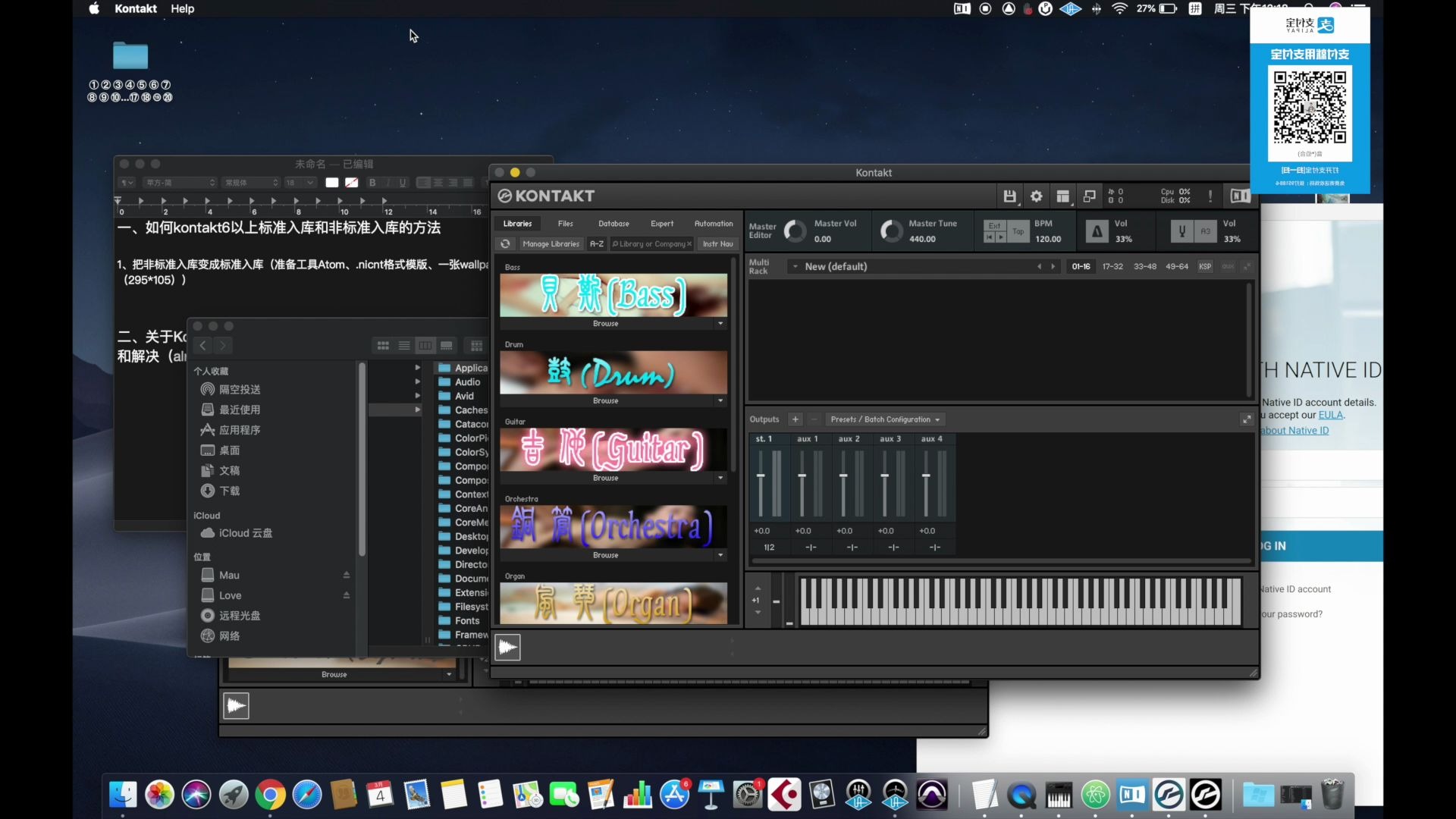Viewport: 1456px width, 819px height.
Task: Click the Save icon in Kontakt's toolbar
Action: pos(1009,196)
